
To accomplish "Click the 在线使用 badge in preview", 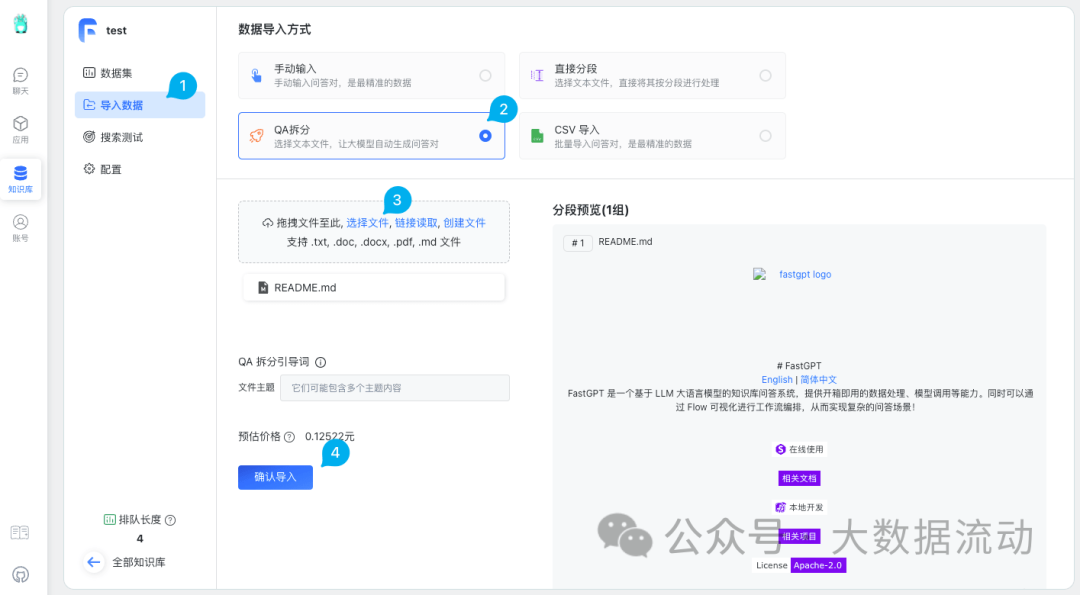I will tap(799, 449).
